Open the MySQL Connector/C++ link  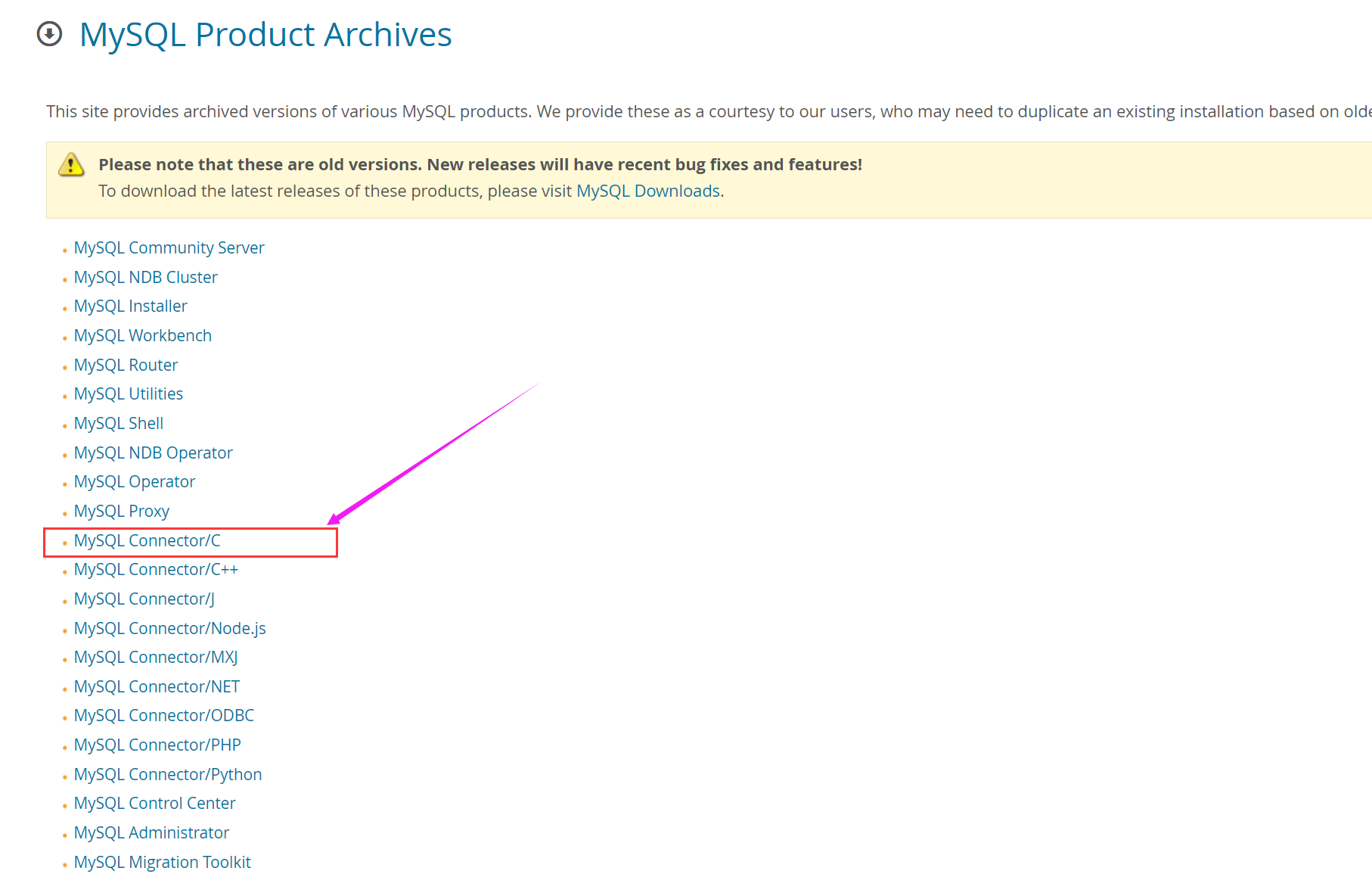[x=156, y=569]
